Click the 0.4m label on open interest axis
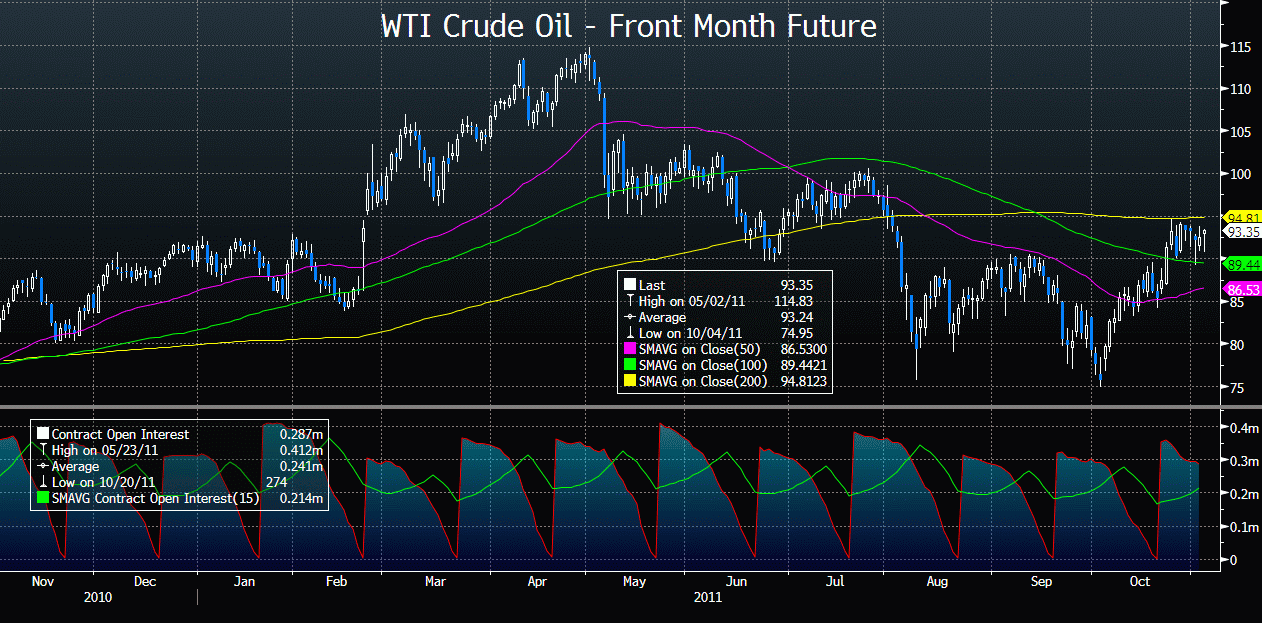 point(1243,428)
